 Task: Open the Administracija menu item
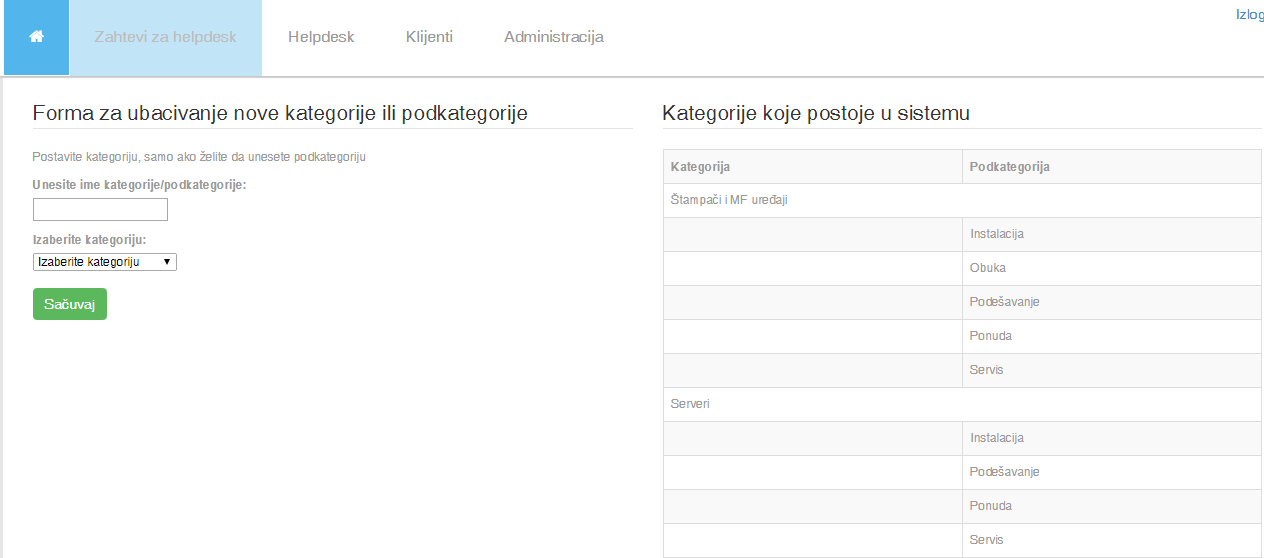click(x=553, y=37)
